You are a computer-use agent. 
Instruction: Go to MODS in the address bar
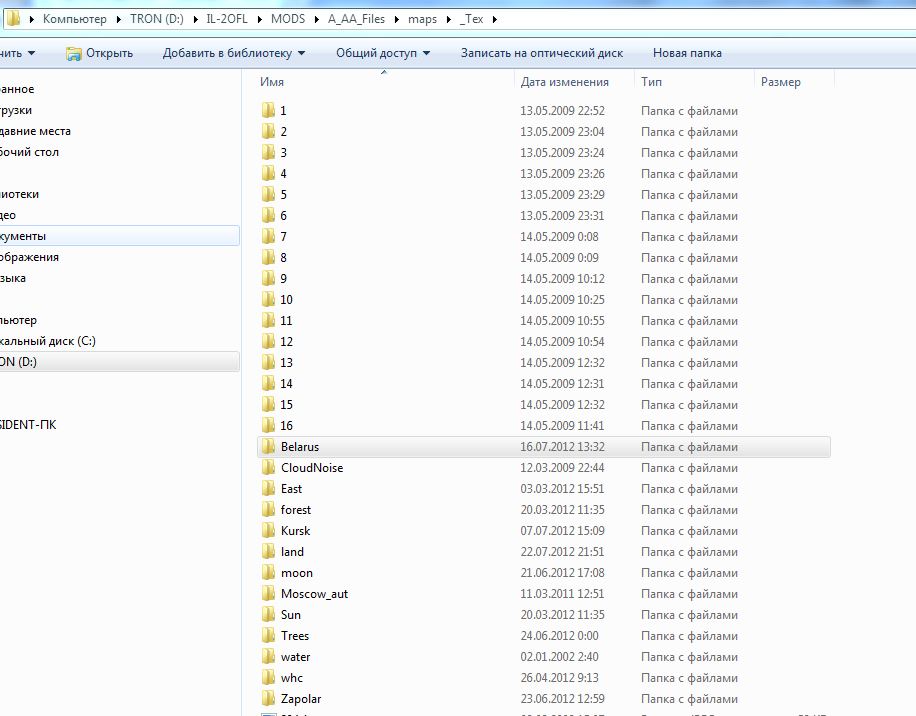click(x=287, y=19)
